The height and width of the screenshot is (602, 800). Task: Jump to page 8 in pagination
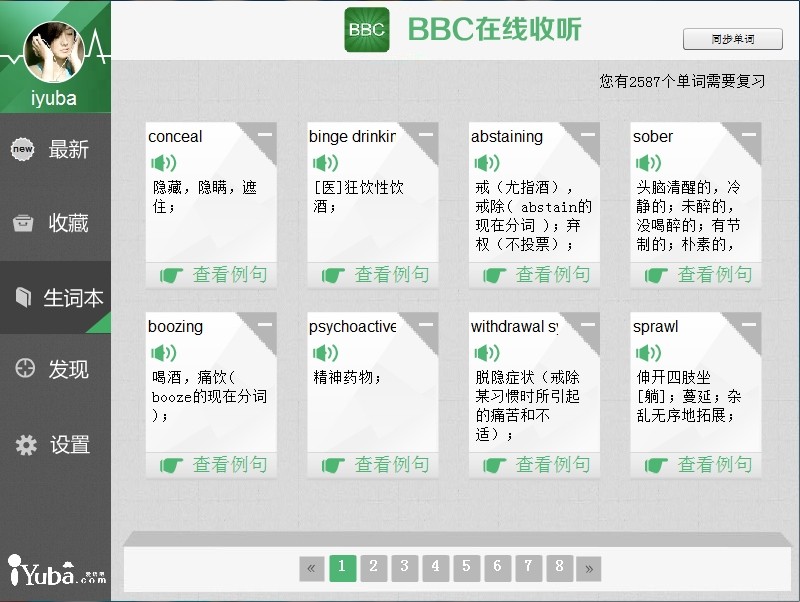click(x=559, y=568)
